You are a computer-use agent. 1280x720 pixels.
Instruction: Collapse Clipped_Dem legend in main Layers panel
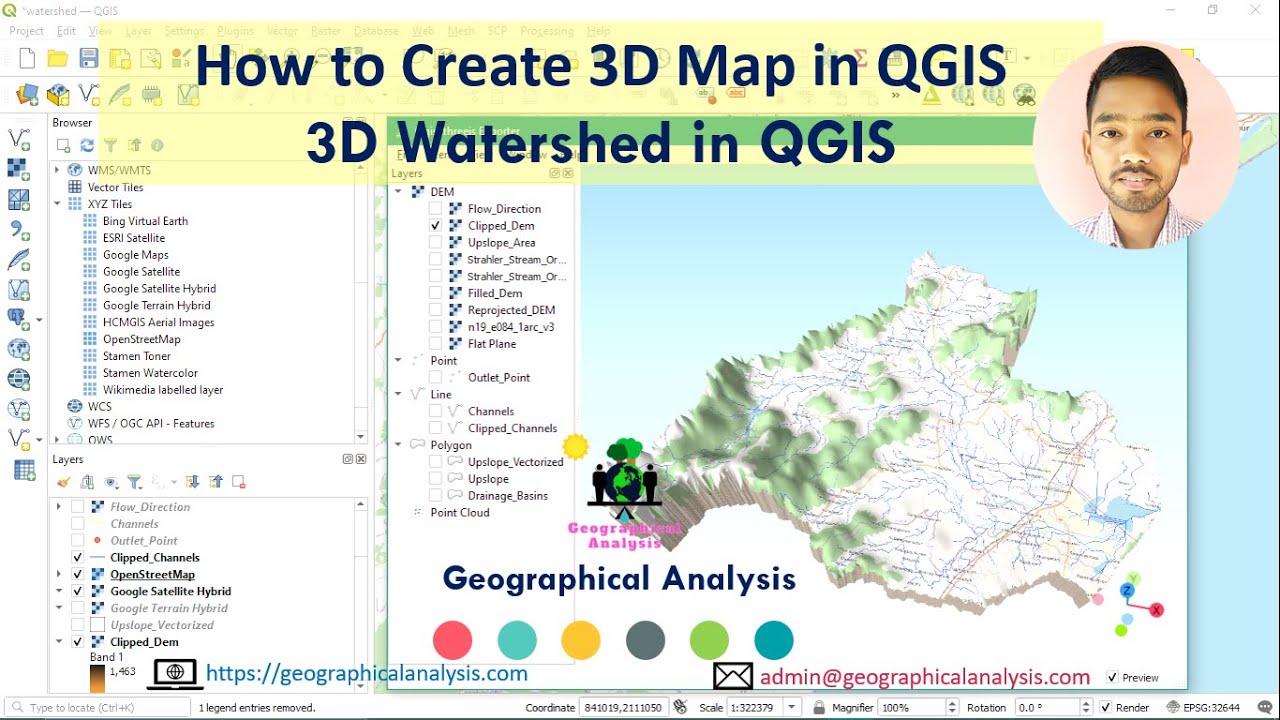(59, 642)
